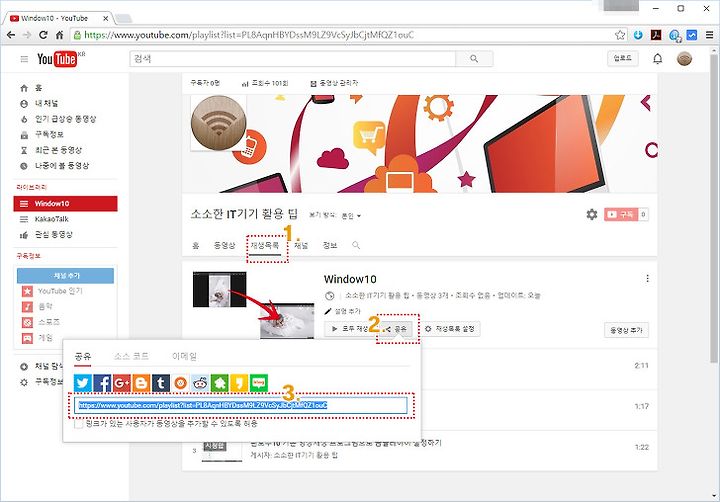The image size is (720, 502).
Task: Click the green speech-bubble share icon
Action: point(259,383)
